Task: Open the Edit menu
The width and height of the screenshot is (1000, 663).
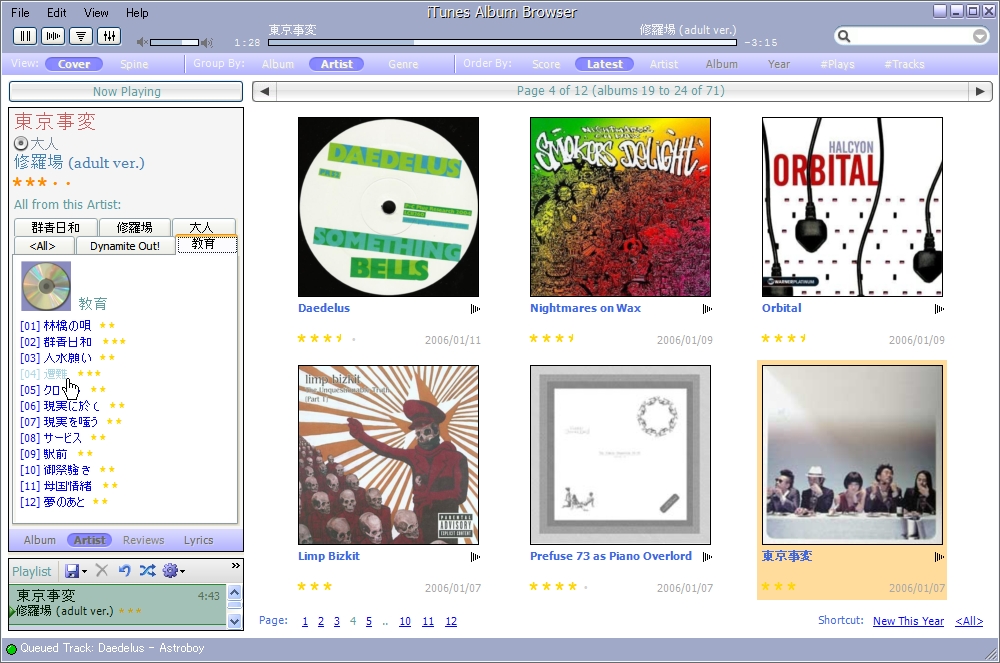Action: pos(56,12)
